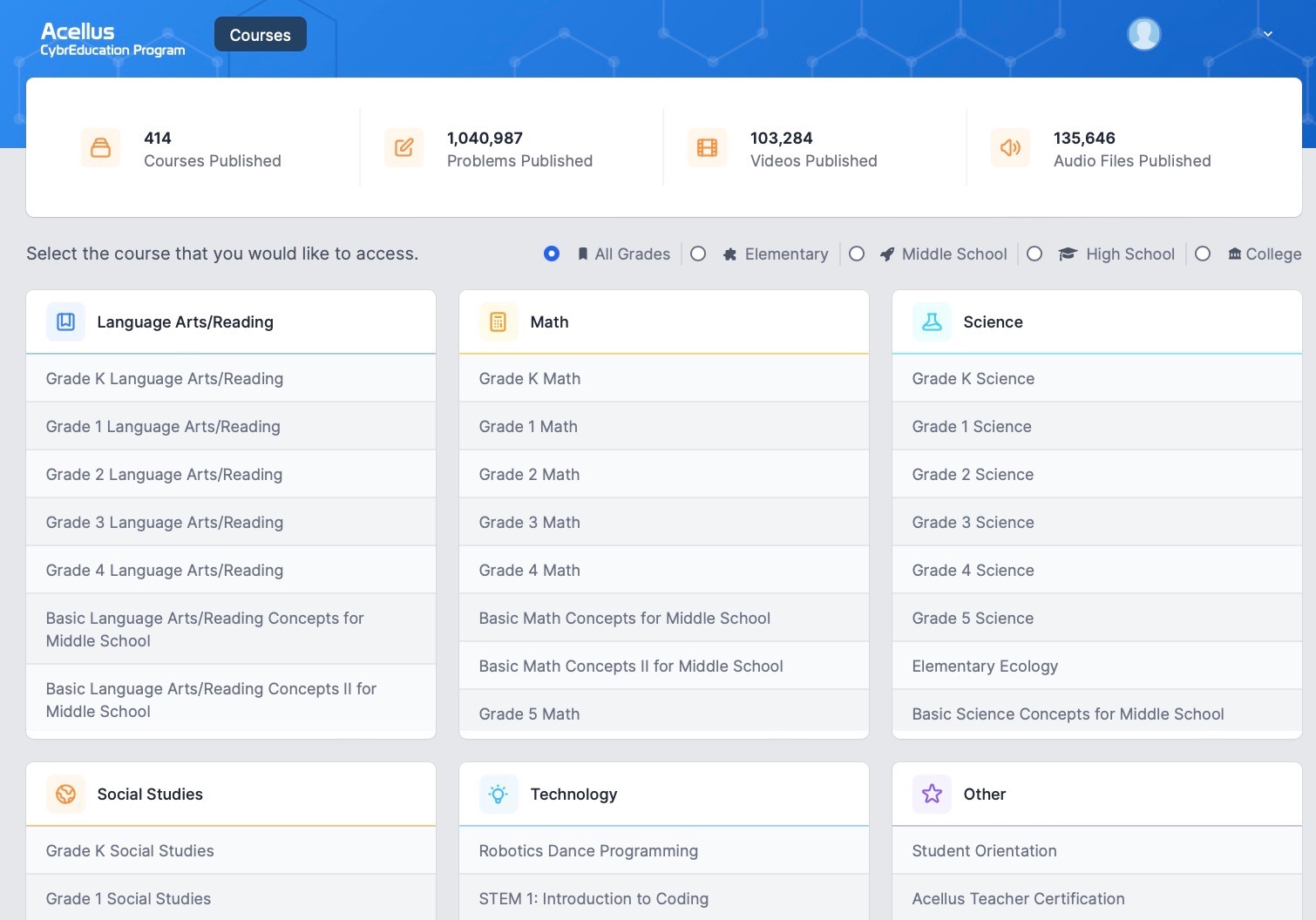1316x920 pixels.
Task: Open Grade K Social Studies course
Action: (x=231, y=850)
